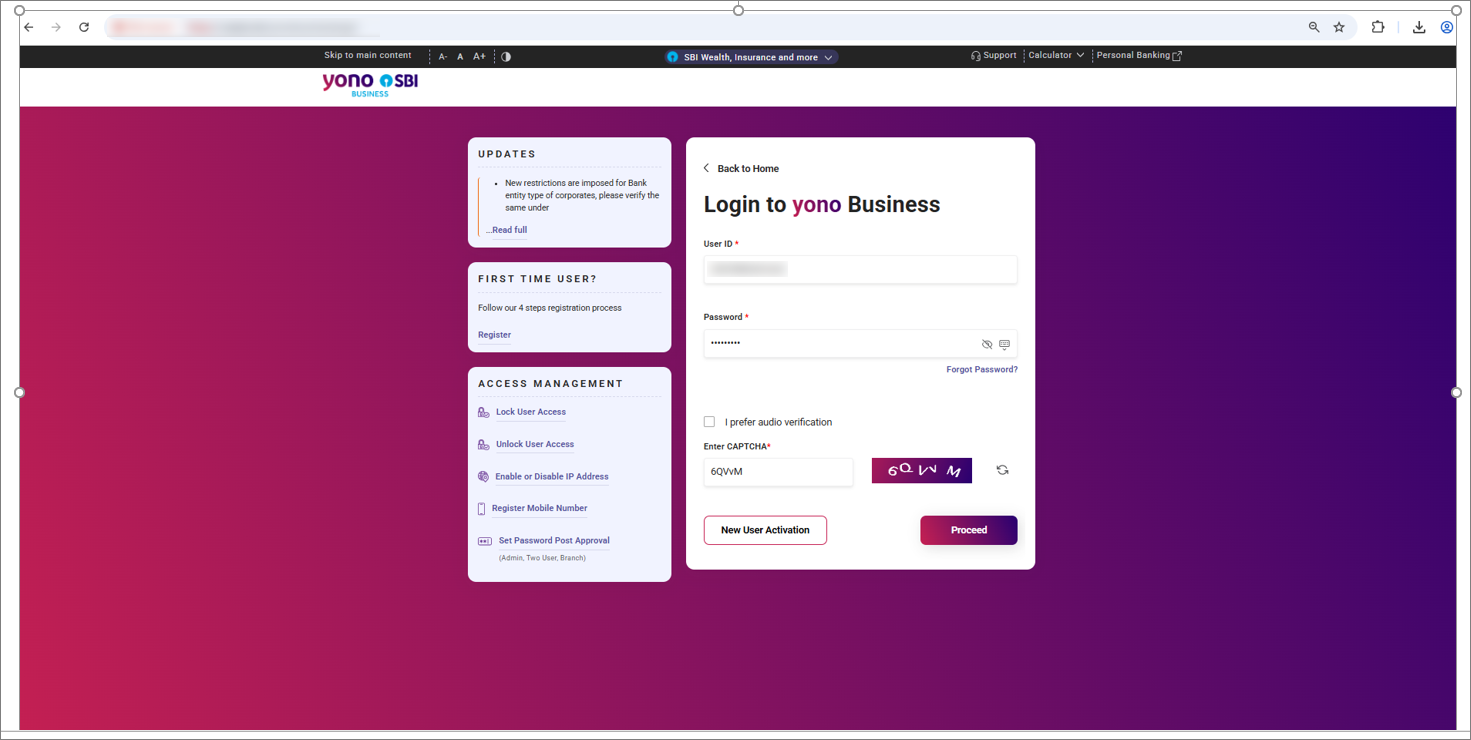Click the Enable or Disable IP icon

click(x=484, y=477)
